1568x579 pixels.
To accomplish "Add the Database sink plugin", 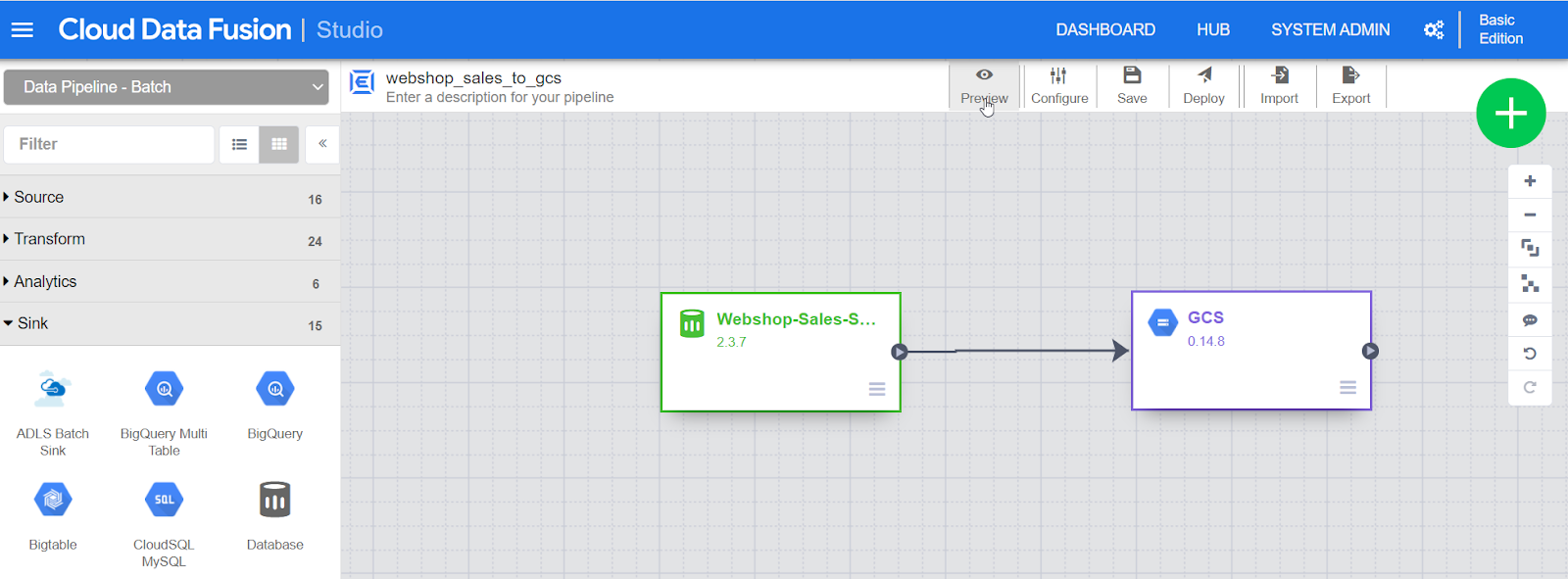I will click(275, 516).
